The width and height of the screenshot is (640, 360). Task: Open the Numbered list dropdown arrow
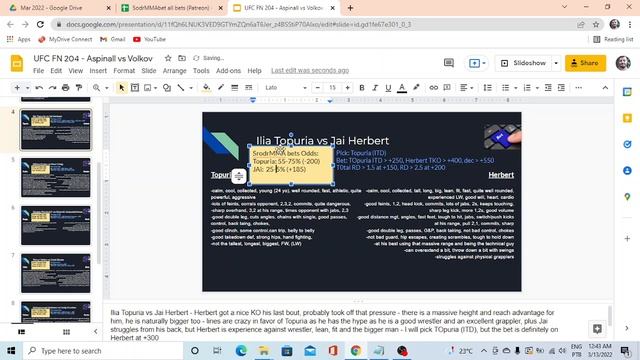pyautogui.click(x=537, y=88)
